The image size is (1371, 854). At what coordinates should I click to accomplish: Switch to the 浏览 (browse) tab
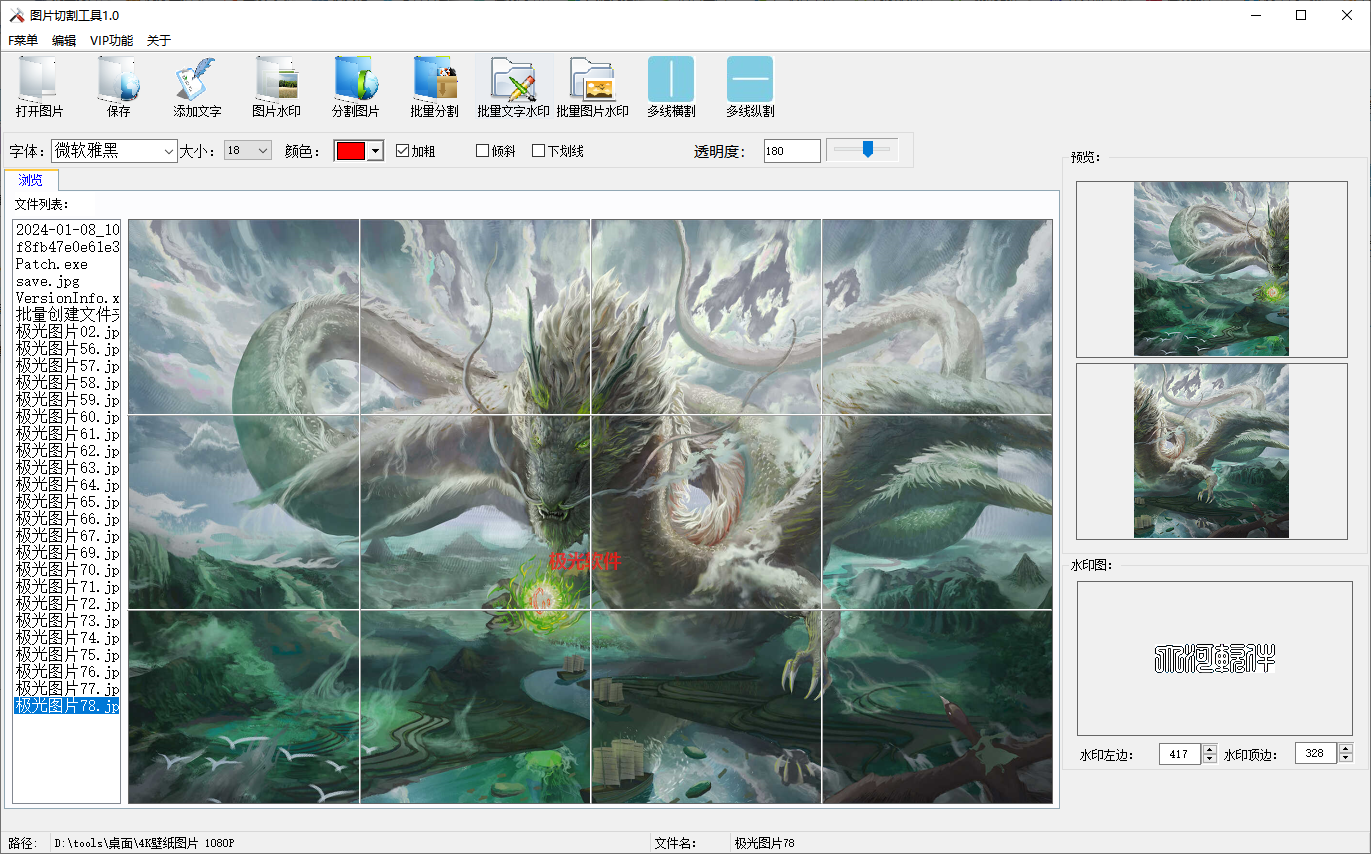point(31,180)
